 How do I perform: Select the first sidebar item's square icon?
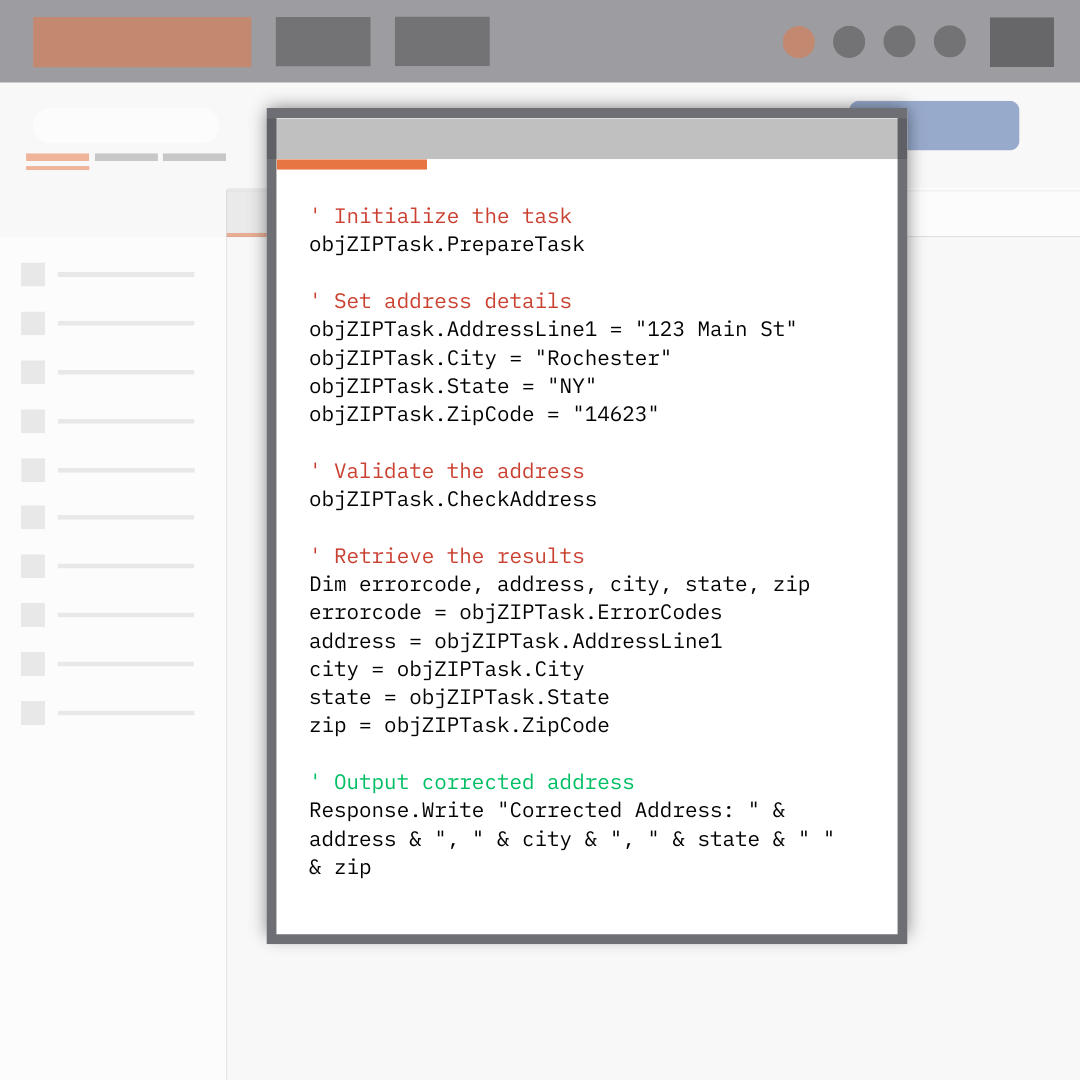click(33, 274)
